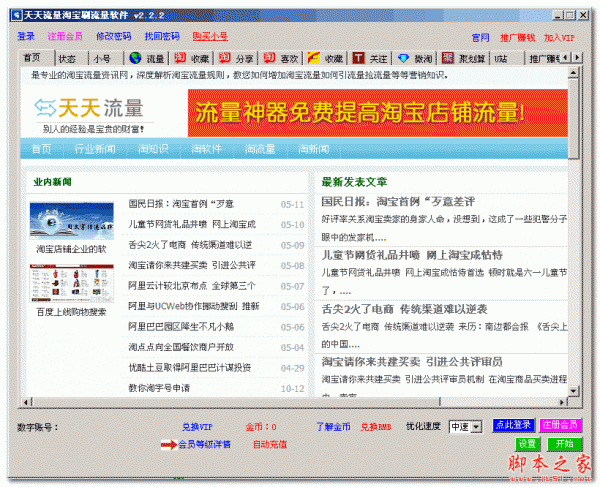Screen dimensions: 600x487
Task: Click the app icon in title bar
Action: click(16, 15)
